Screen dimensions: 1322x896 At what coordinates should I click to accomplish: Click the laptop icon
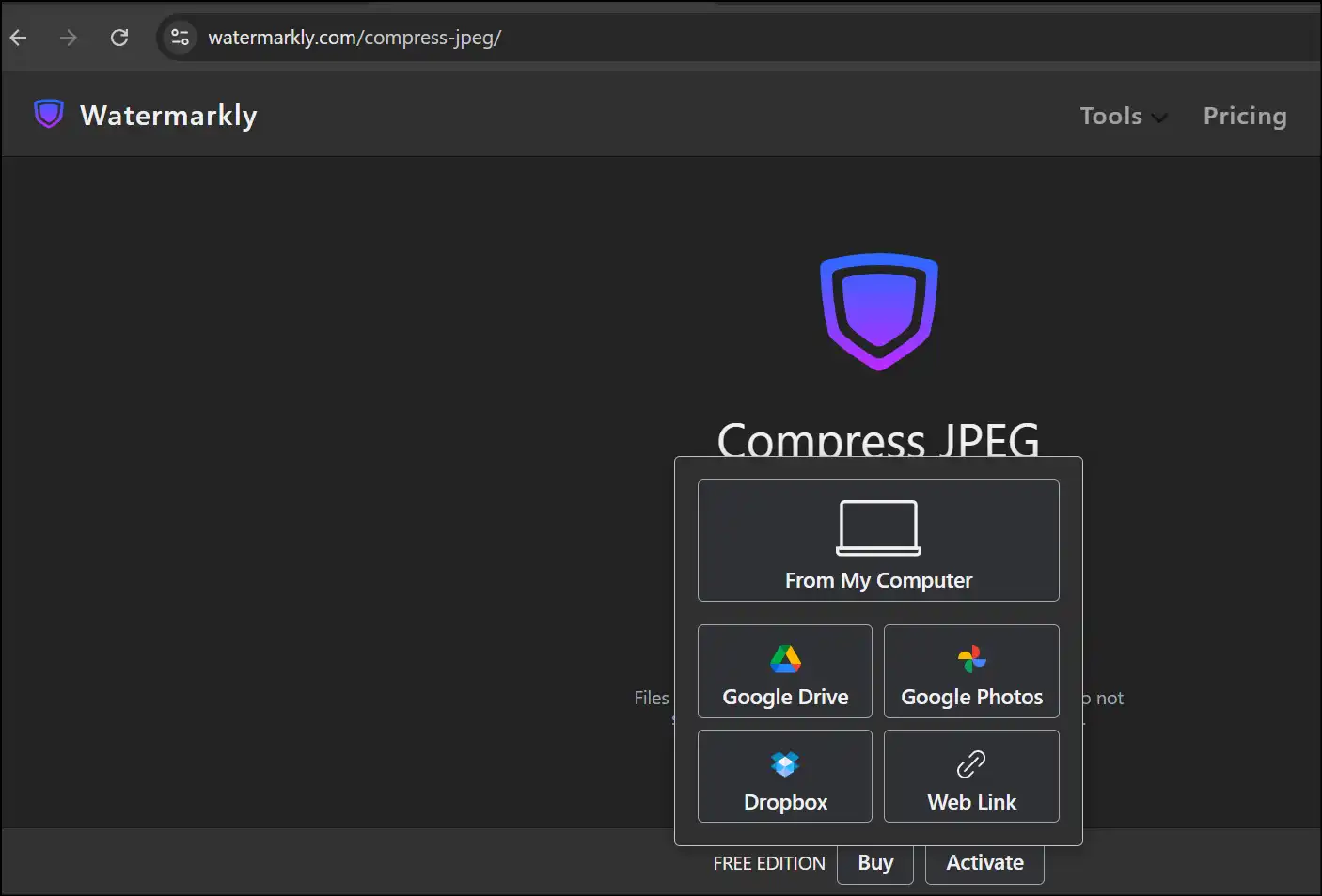(x=879, y=527)
